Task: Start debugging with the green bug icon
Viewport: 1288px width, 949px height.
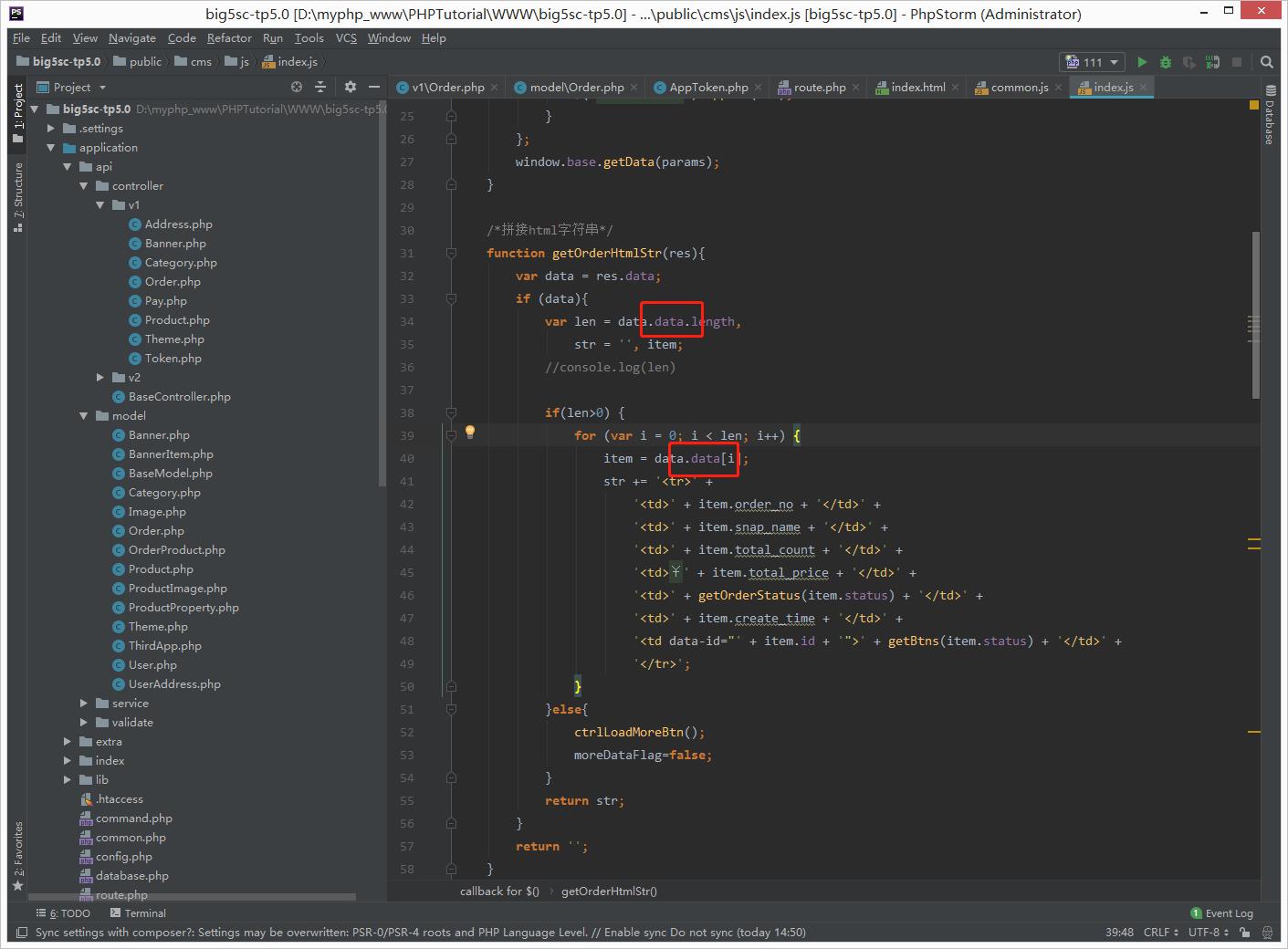Action: (1166, 62)
